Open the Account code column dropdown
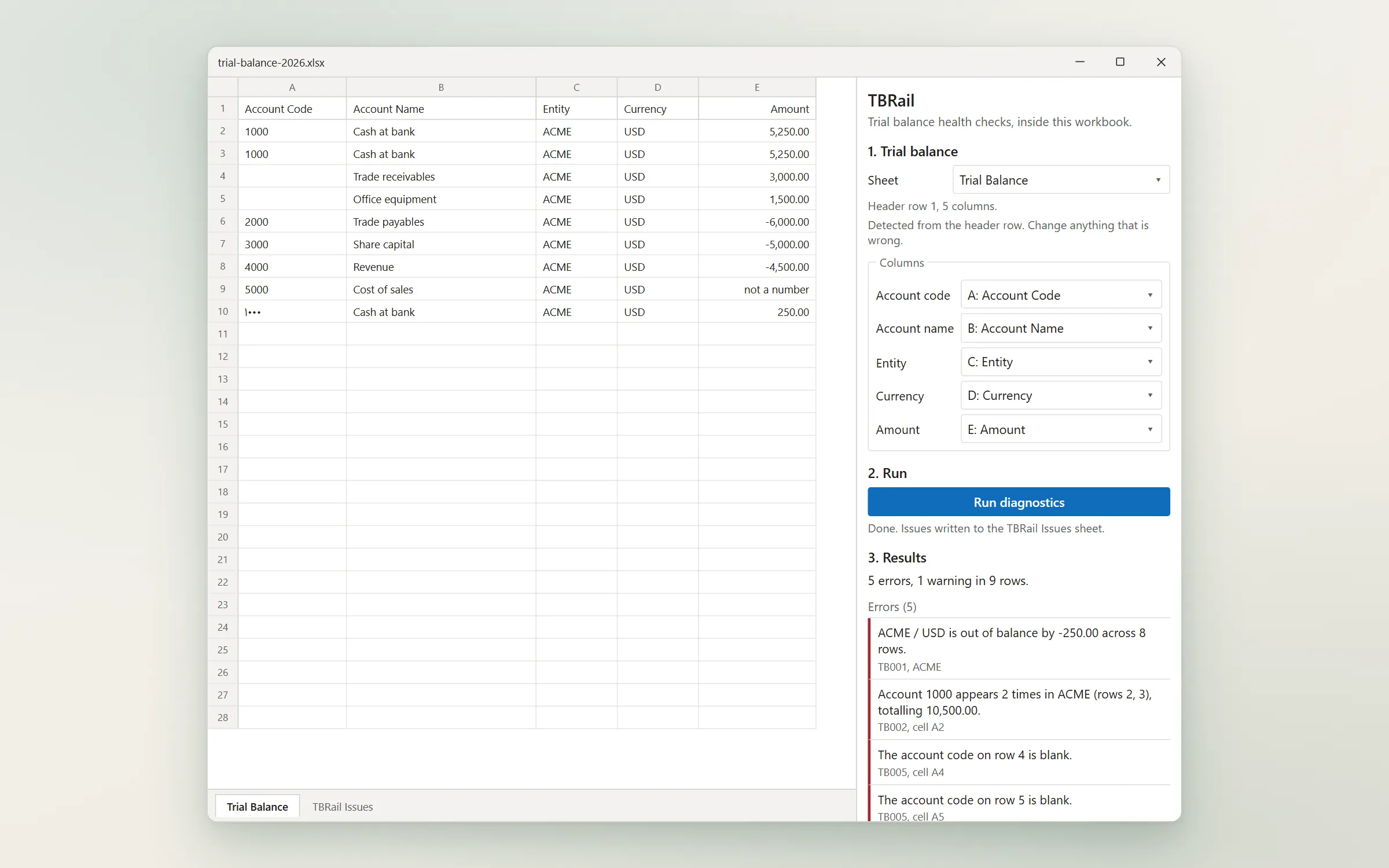1389x868 pixels. click(1060, 295)
